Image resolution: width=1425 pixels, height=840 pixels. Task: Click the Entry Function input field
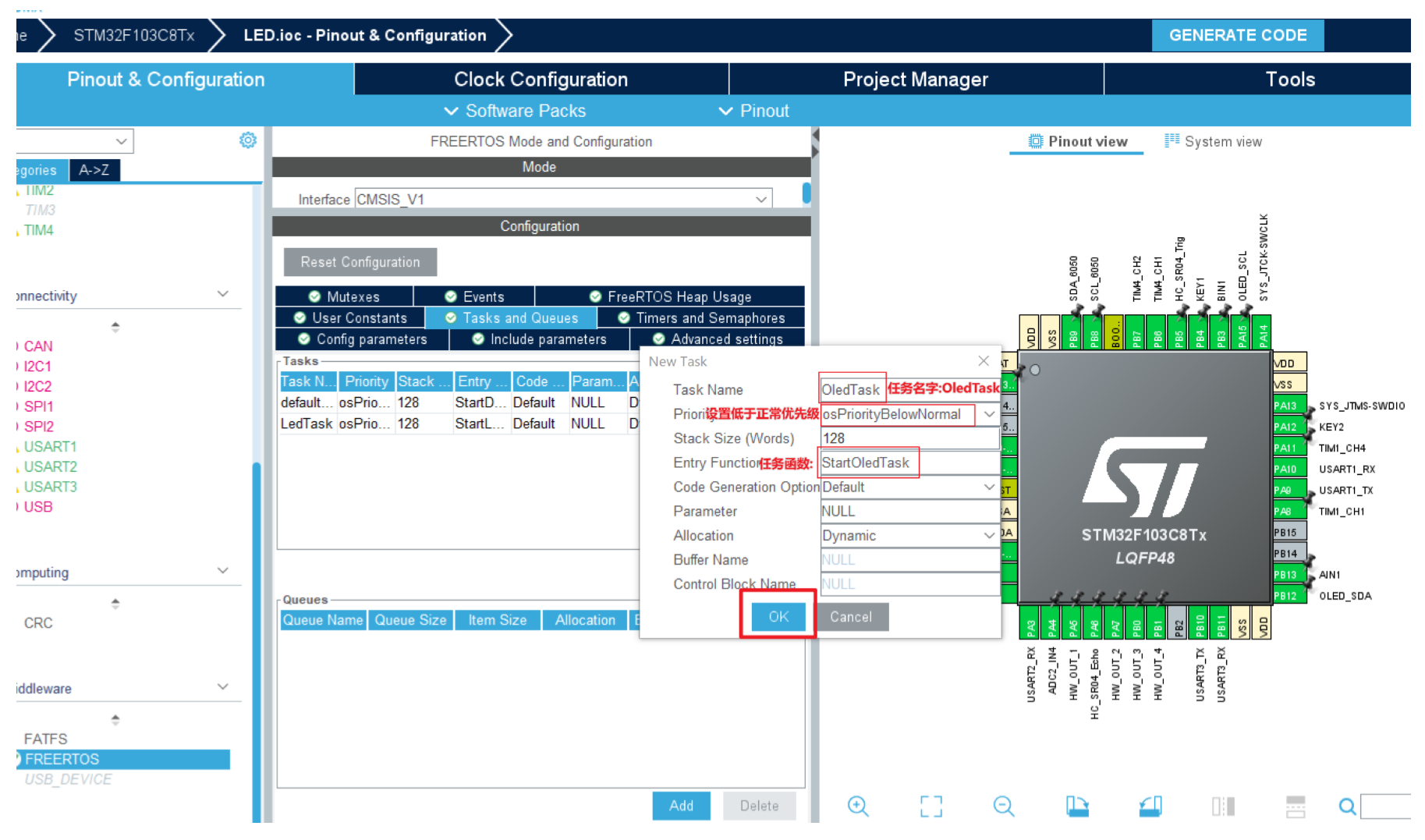[x=909, y=463]
